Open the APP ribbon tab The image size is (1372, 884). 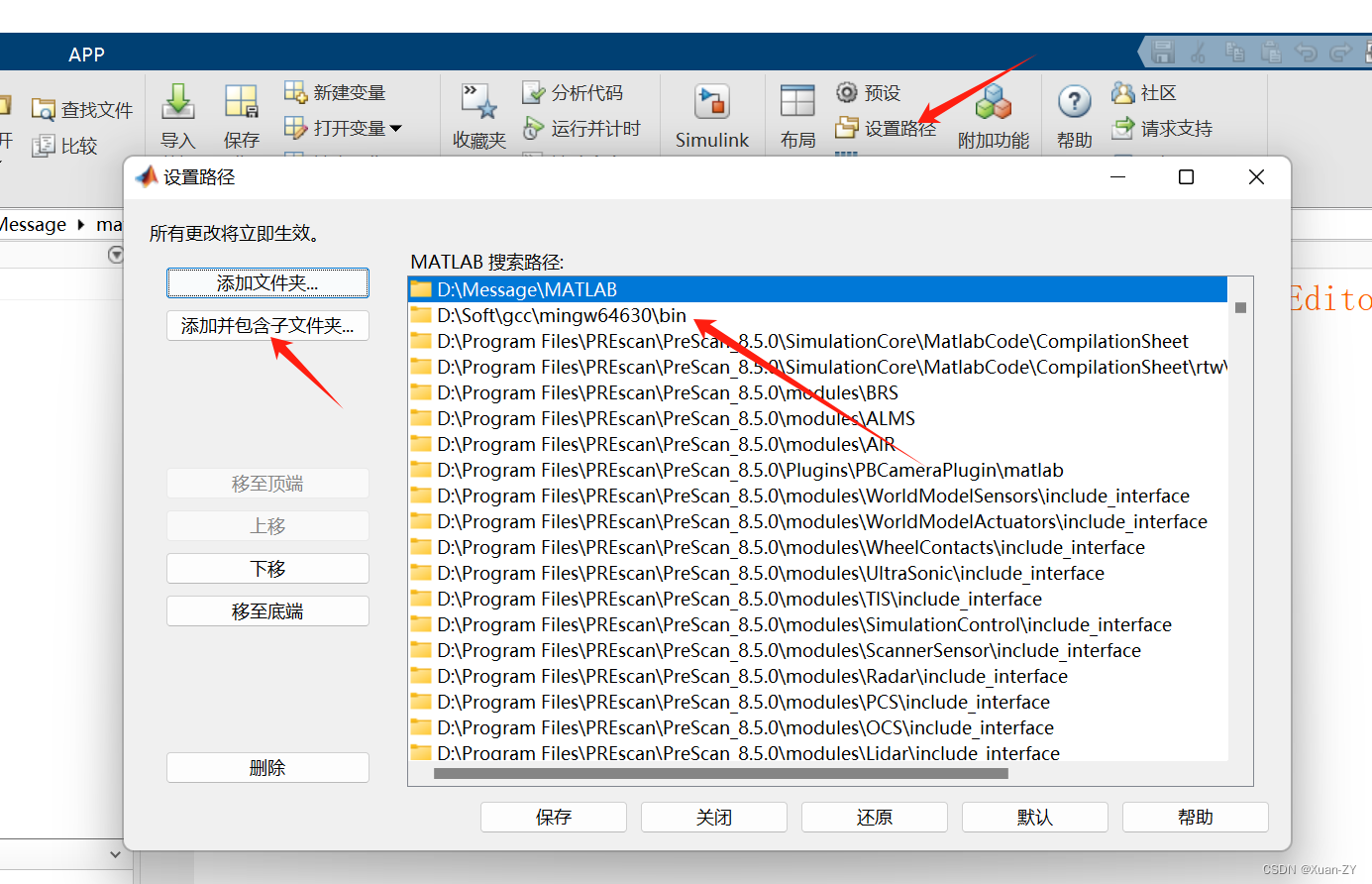[x=86, y=55]
